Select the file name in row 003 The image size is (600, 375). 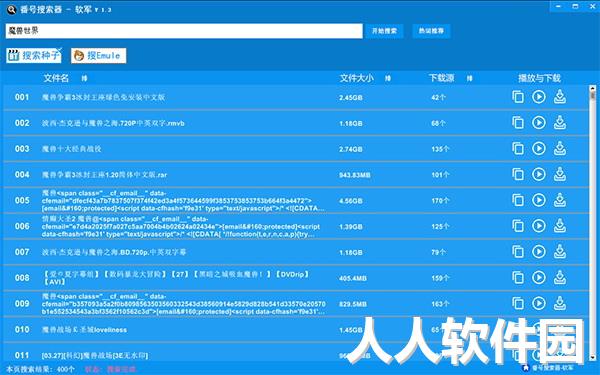coord(72,149)
